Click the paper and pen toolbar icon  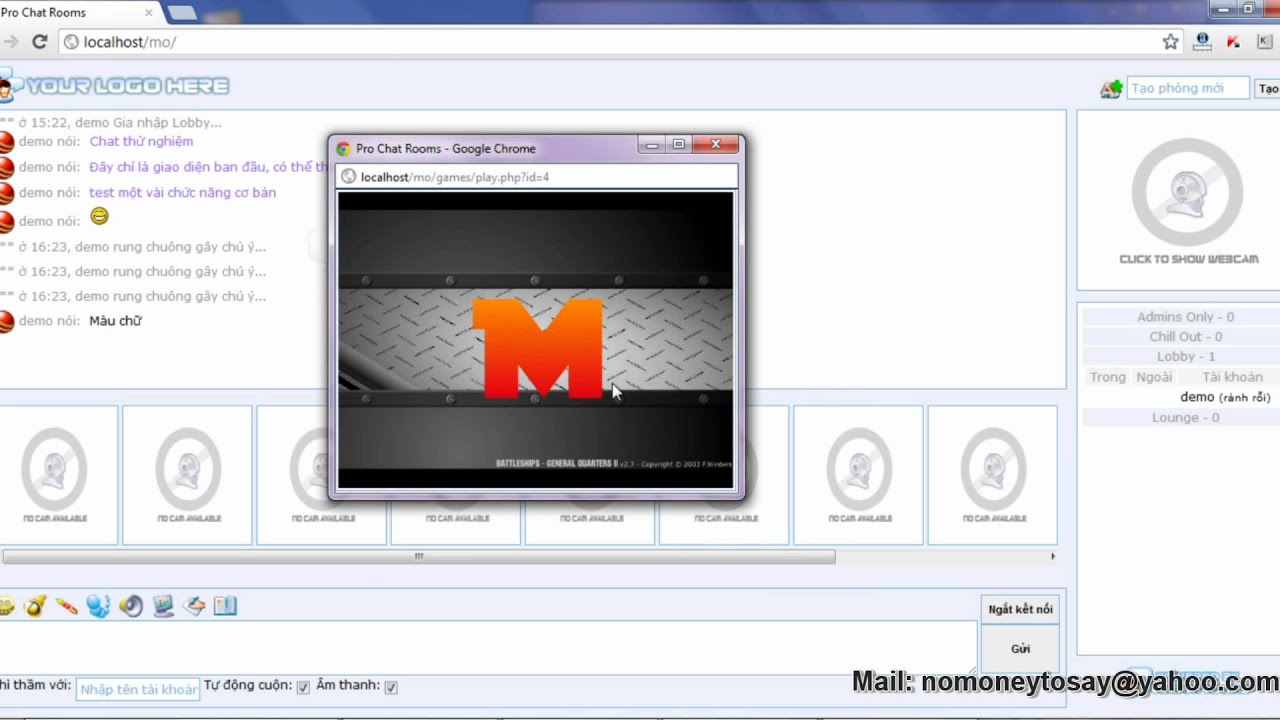pyautogui.click(x=194, y=606)
